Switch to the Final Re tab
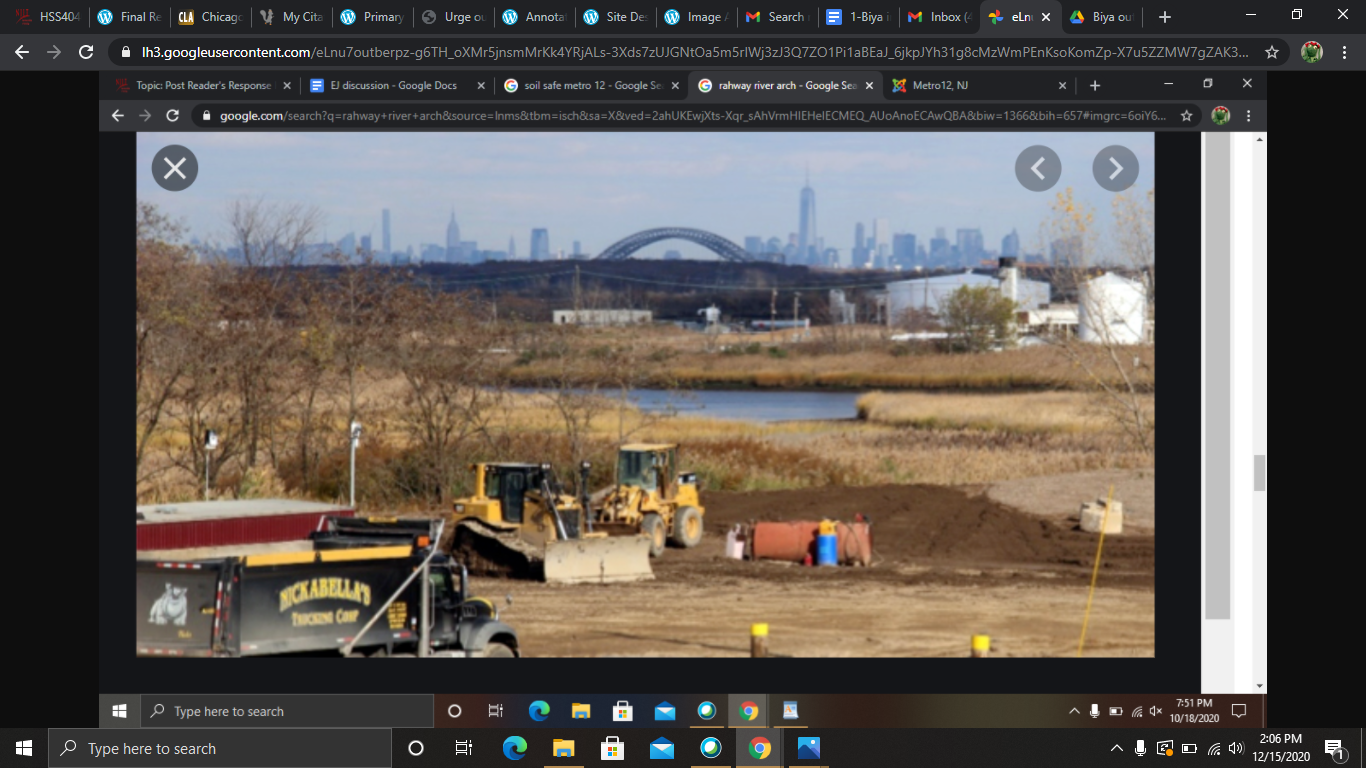The image size is (1366, 768). click(x=129, y=17)
